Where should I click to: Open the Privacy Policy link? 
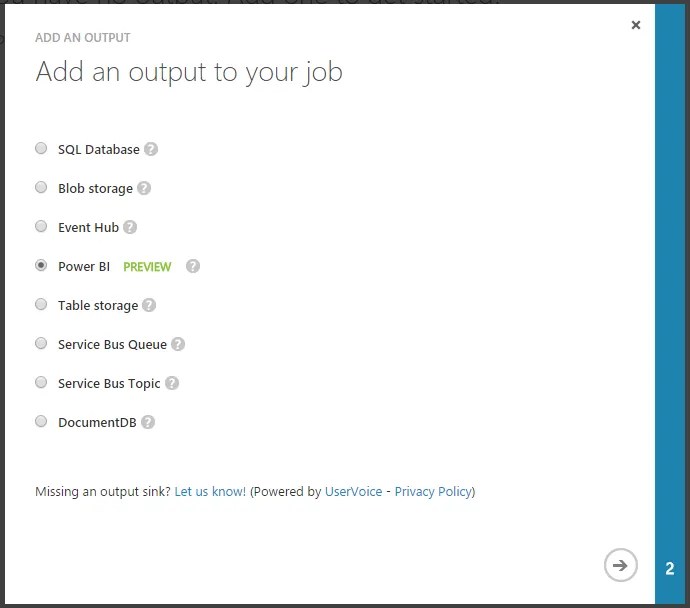click(433, 491)
